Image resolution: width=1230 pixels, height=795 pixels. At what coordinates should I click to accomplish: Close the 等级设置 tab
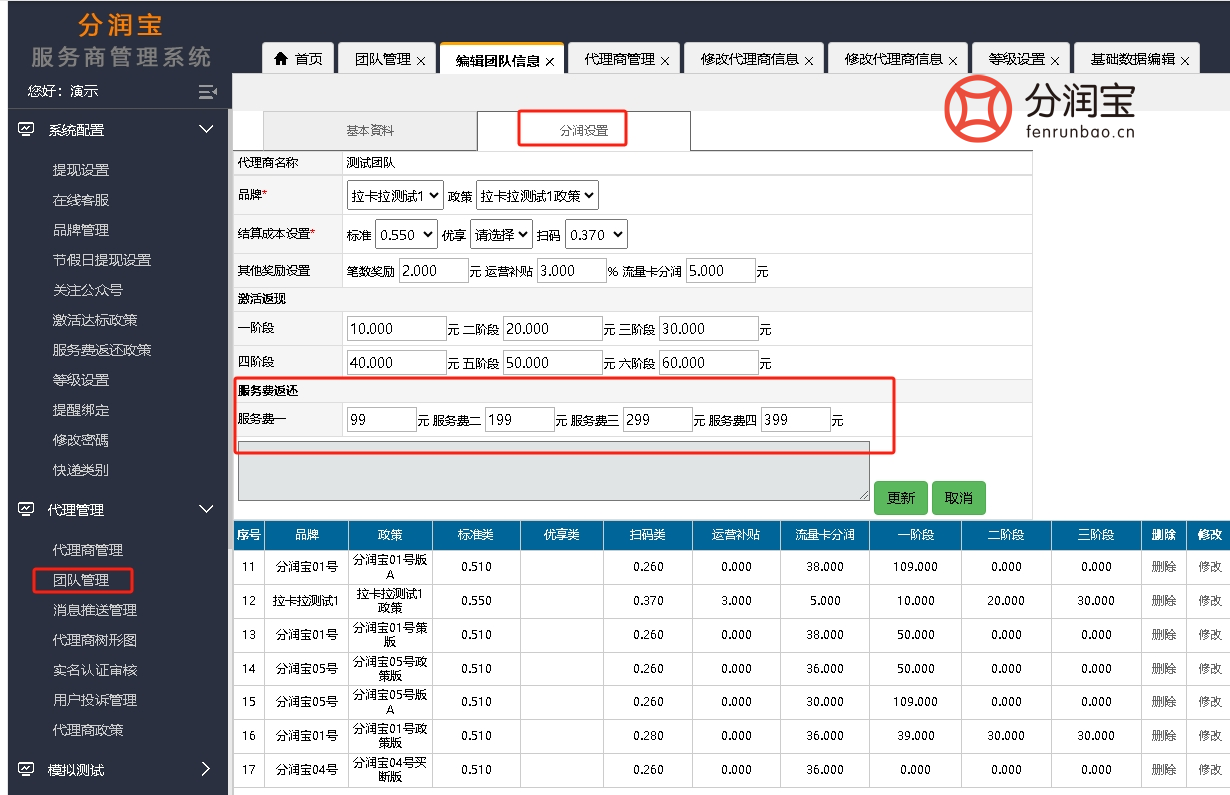click(1057, 60)
